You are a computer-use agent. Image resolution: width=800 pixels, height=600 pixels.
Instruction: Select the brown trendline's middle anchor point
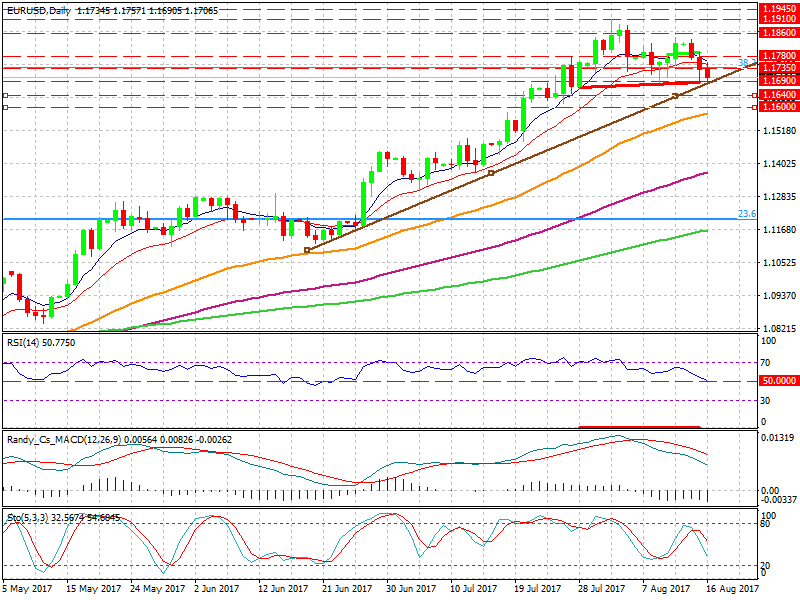(x=490, y=173)
